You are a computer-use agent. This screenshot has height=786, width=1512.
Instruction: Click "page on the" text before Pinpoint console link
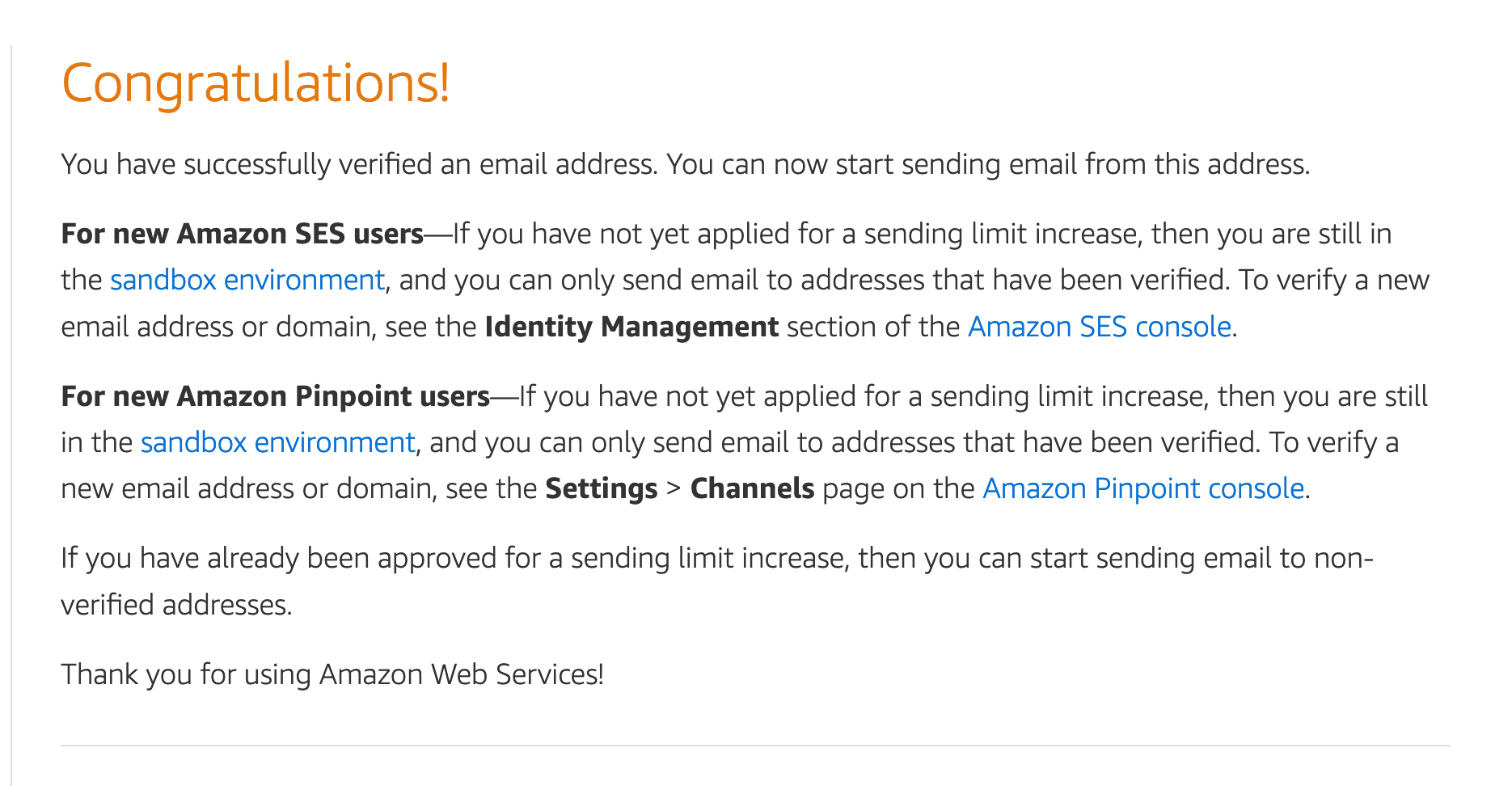pyautogui.click(x=897, y=488)
